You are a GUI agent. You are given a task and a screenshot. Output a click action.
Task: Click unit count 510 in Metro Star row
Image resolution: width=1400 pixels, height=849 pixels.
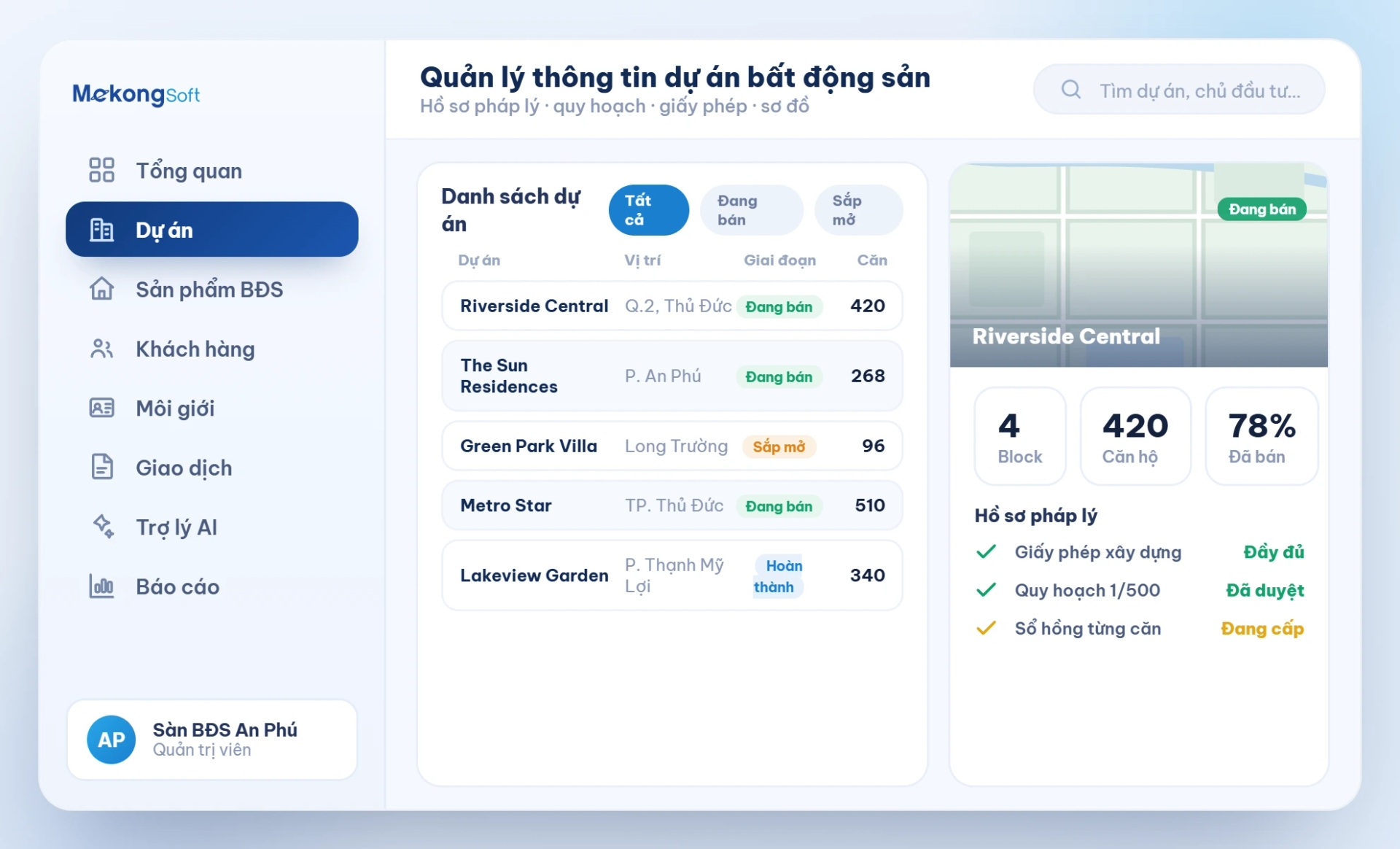[870, 505]
